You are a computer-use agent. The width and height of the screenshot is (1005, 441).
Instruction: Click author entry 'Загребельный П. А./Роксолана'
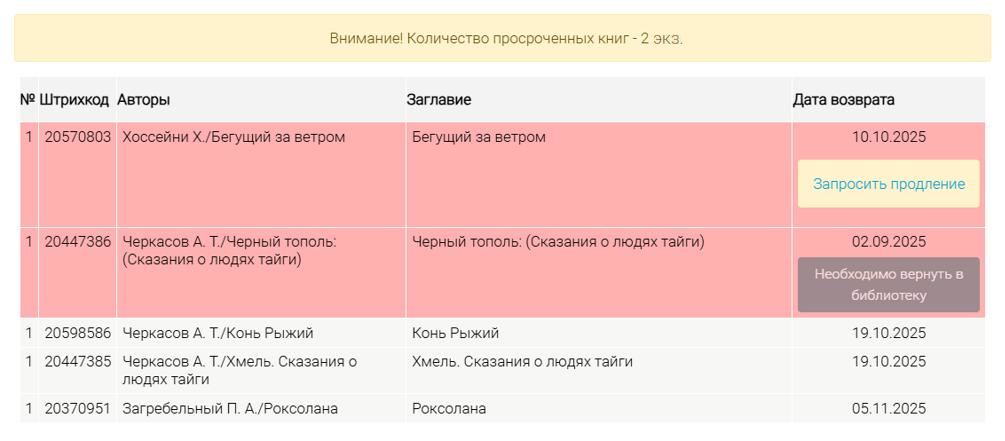[x=230, y=409]
